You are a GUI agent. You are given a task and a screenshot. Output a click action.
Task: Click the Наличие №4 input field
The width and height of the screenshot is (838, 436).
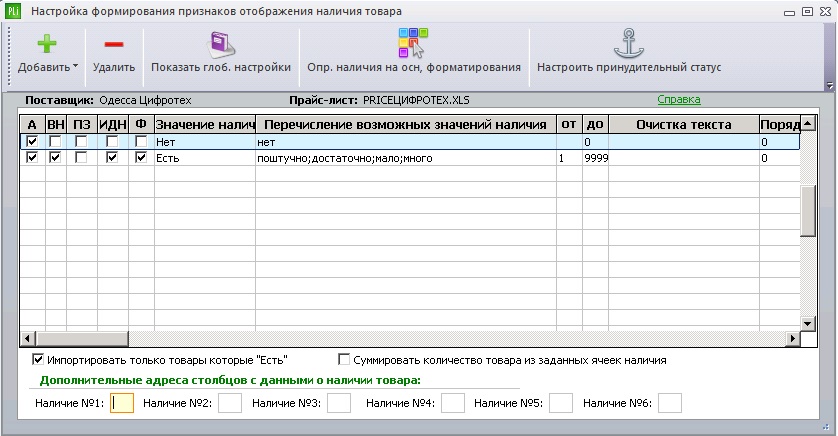tap(453, 403)
